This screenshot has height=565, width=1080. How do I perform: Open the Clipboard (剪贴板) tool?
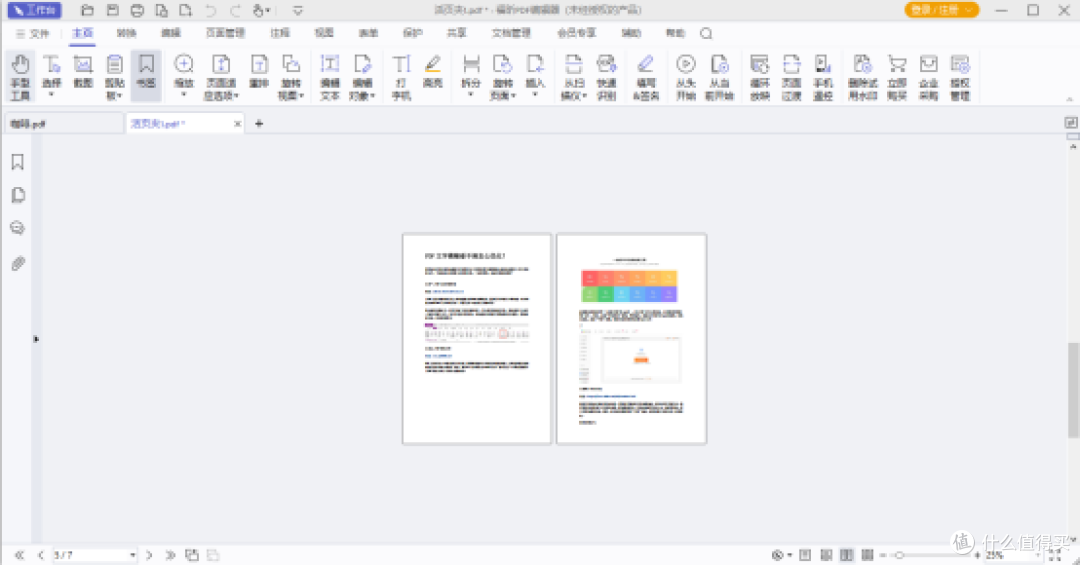[x=114, y=76]
